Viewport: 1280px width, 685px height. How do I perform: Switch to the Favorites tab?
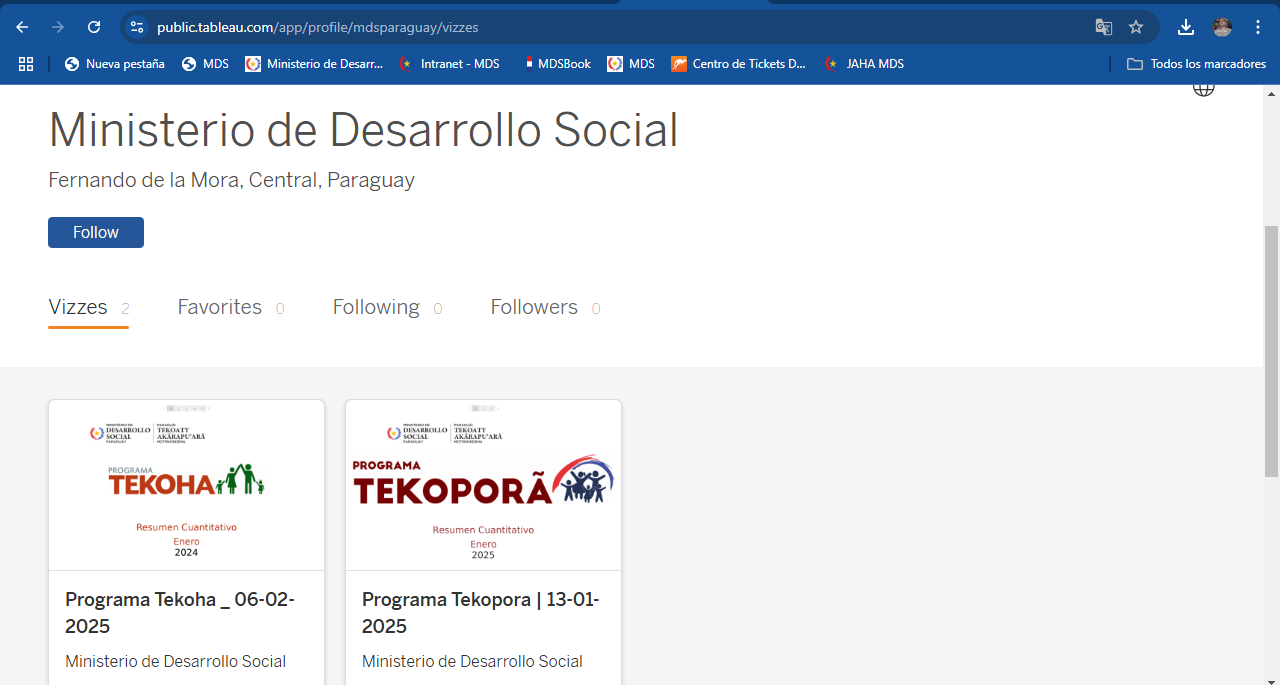pos(231,308)
